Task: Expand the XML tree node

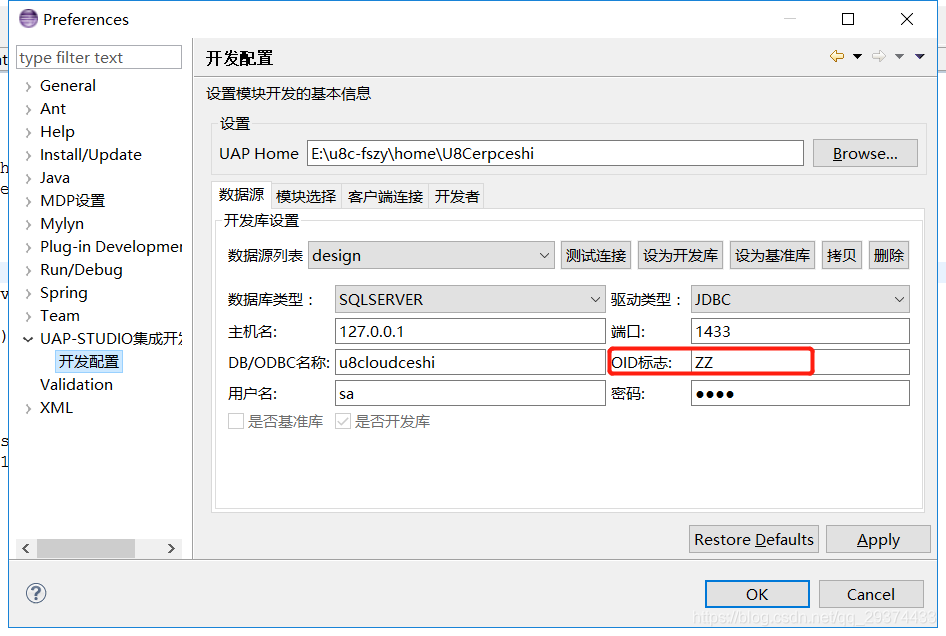Action: click(28, 408)
